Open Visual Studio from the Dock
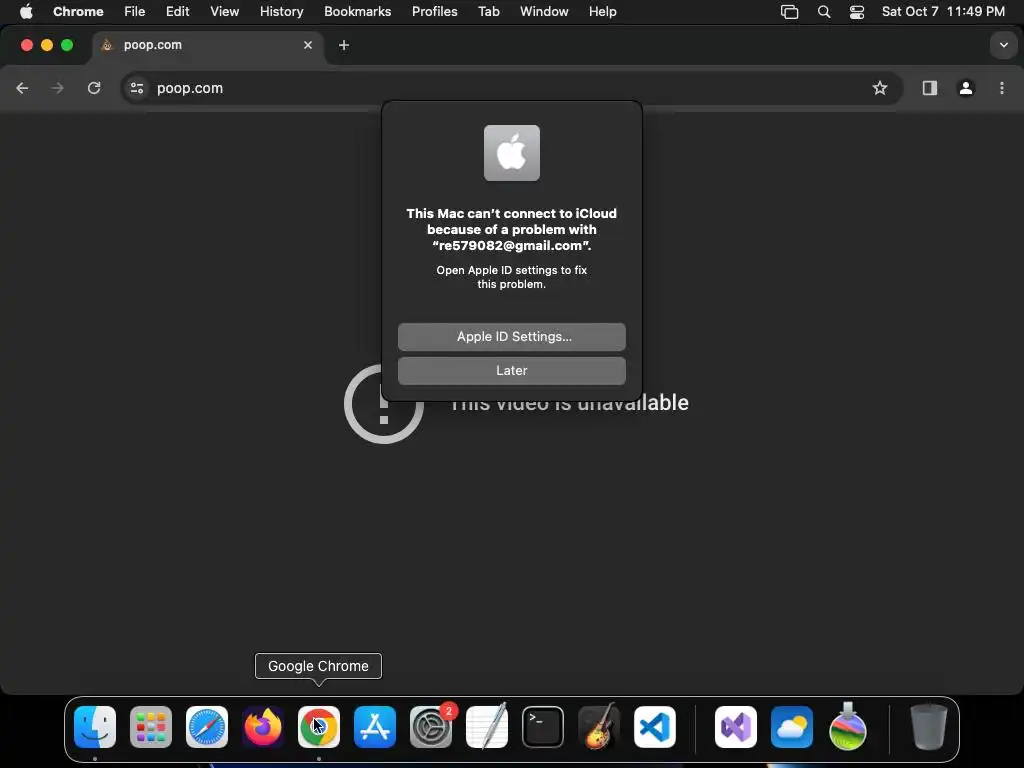 click(x=736, y=727)
